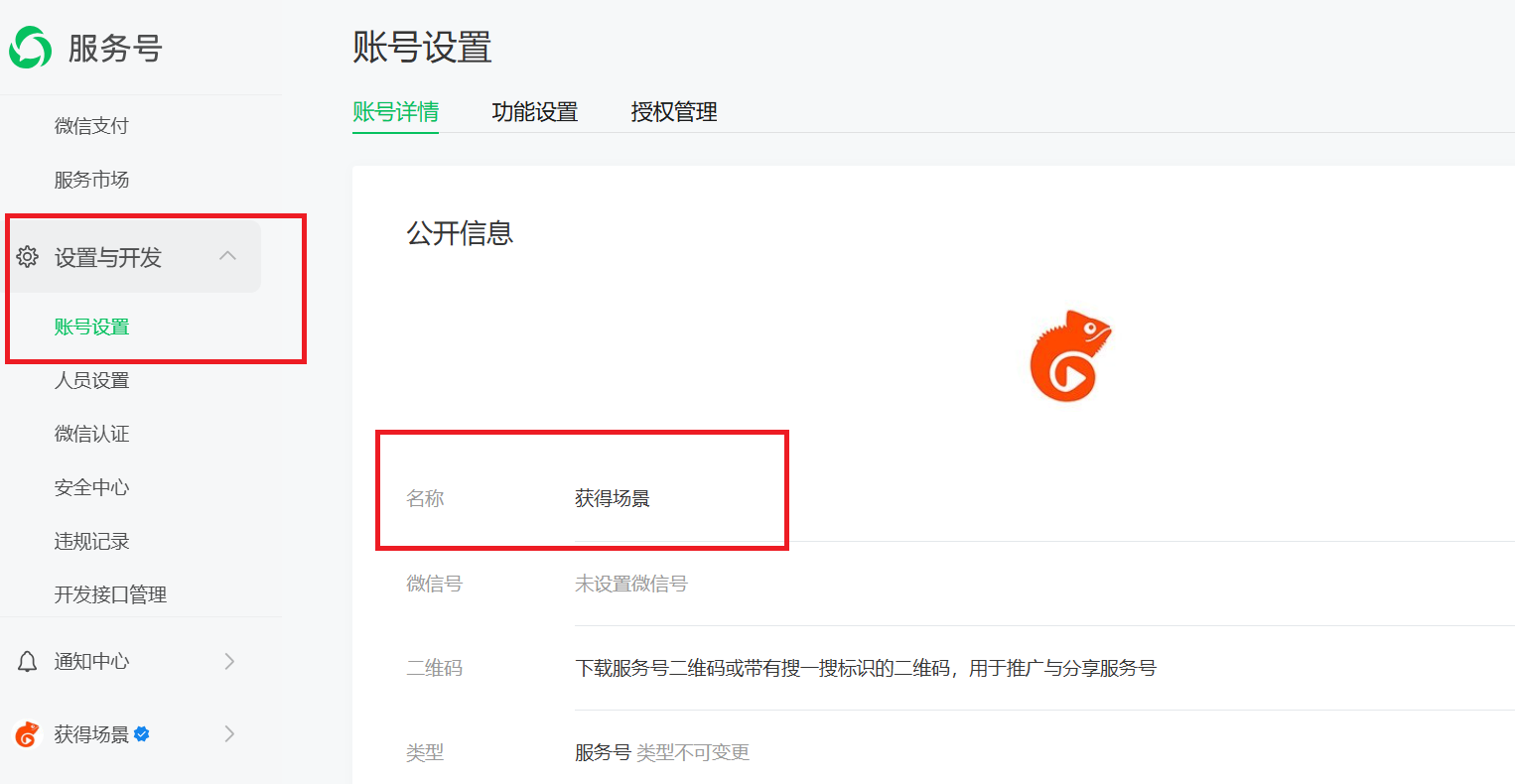This screenshot has width=1515, height=784.
Task: Select the 账号详情 tab
Action: [395, 112]
